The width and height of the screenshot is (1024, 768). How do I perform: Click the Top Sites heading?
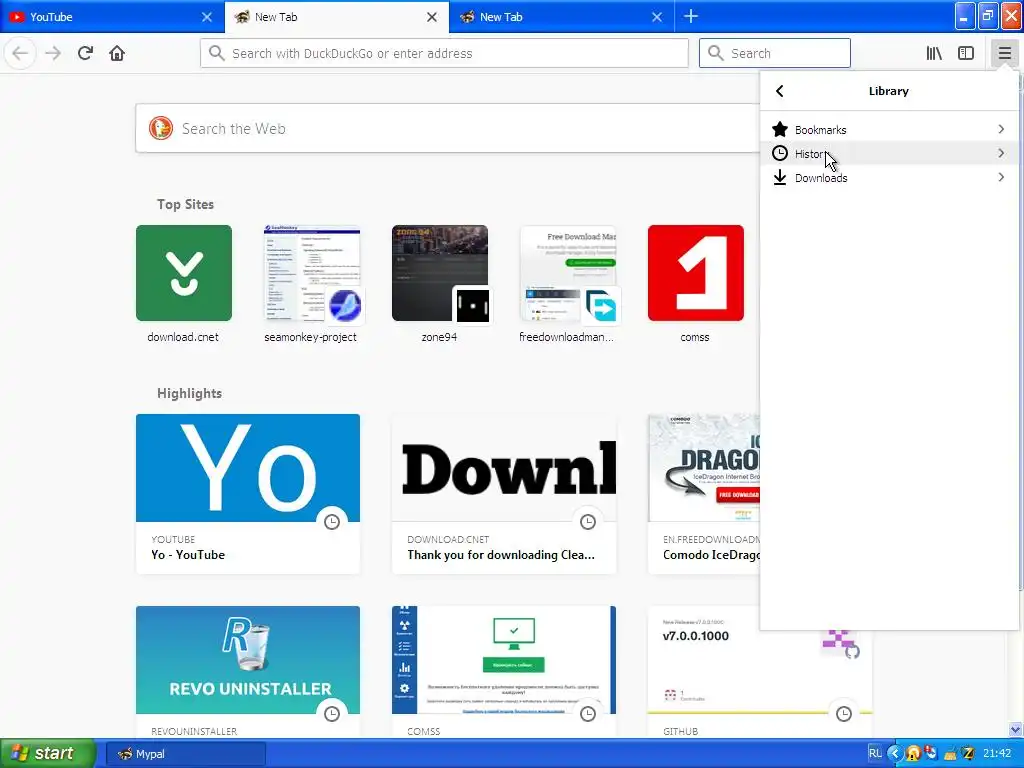pyautogui.click(x=185, y=204)
